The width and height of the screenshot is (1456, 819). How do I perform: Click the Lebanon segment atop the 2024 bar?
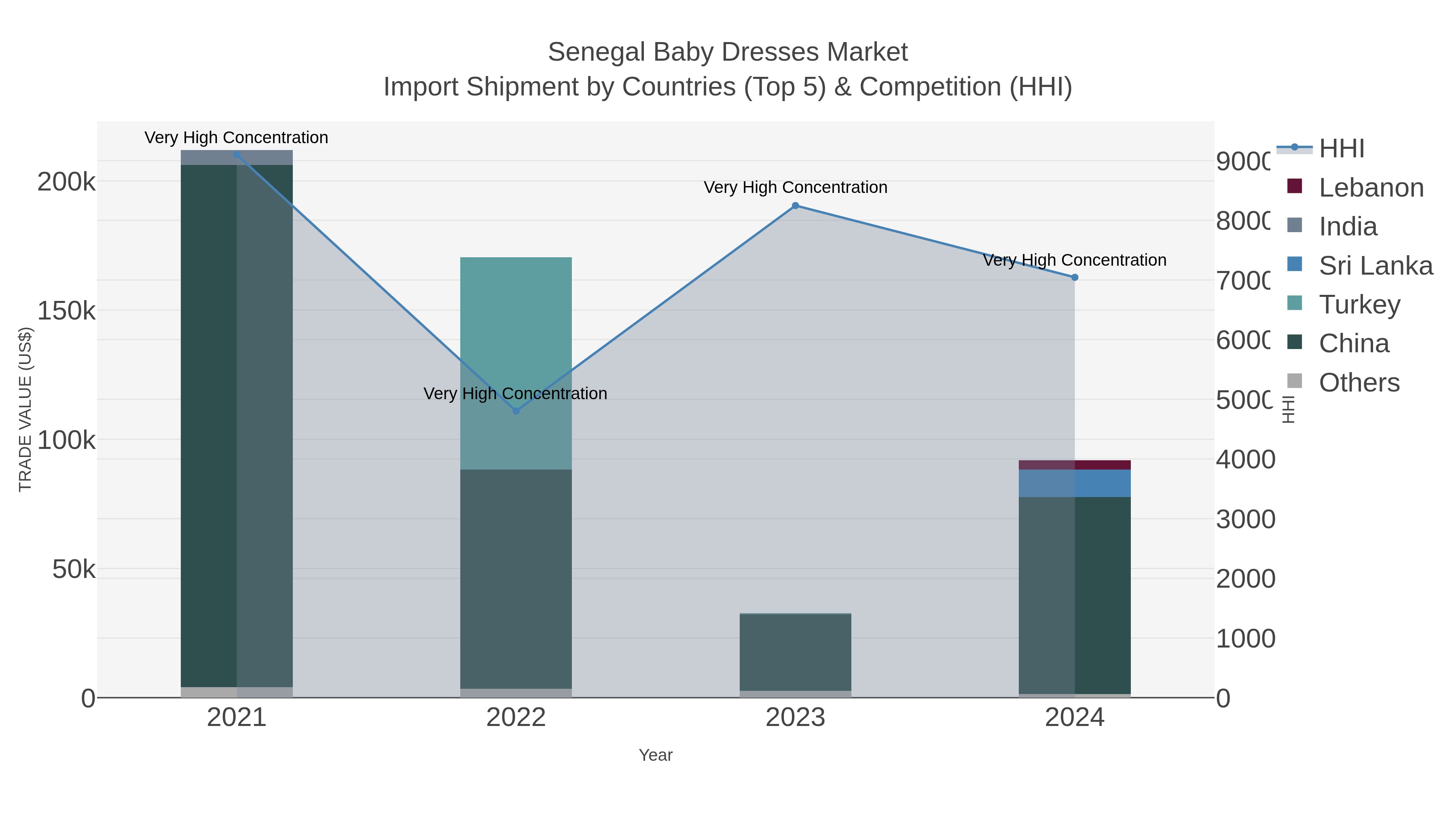1075,465
